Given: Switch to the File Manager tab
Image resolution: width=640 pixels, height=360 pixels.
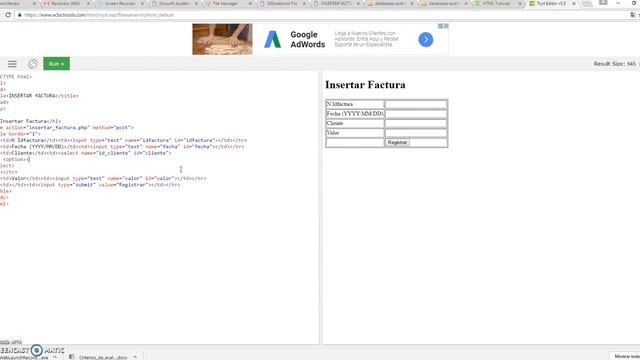Looking at the screenshot, I should [x=227, y=3].
